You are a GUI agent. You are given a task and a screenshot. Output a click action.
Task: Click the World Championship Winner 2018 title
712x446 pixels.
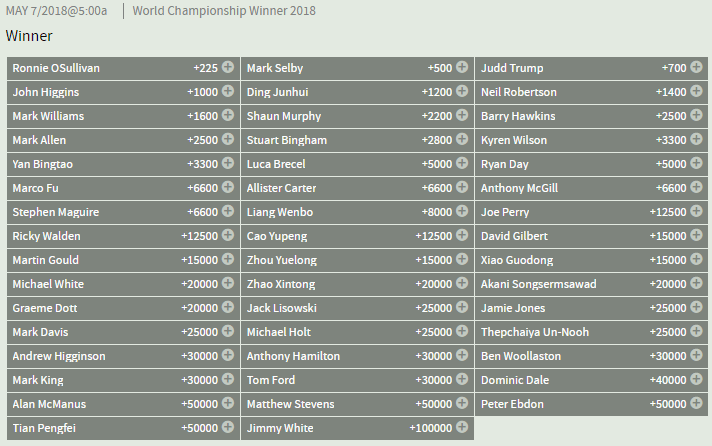point(225,11)
